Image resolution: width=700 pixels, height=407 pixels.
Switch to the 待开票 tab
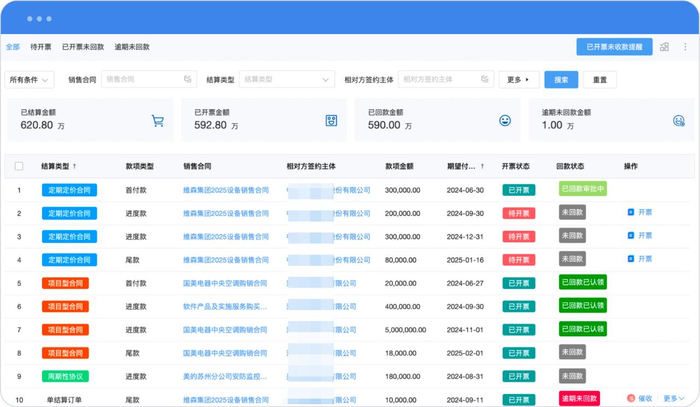41,47
